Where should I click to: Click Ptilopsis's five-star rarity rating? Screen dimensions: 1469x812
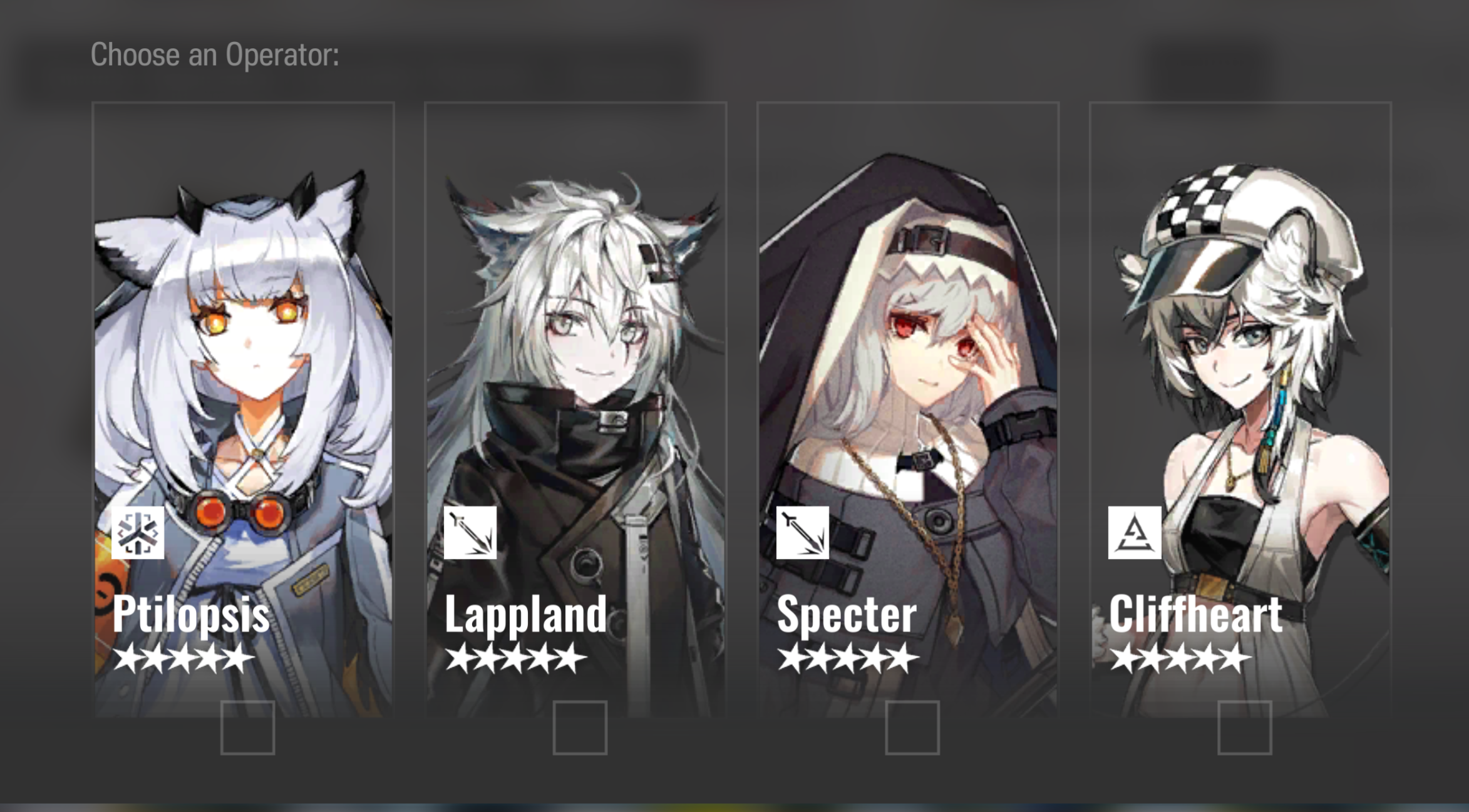(x=184, y=659)
